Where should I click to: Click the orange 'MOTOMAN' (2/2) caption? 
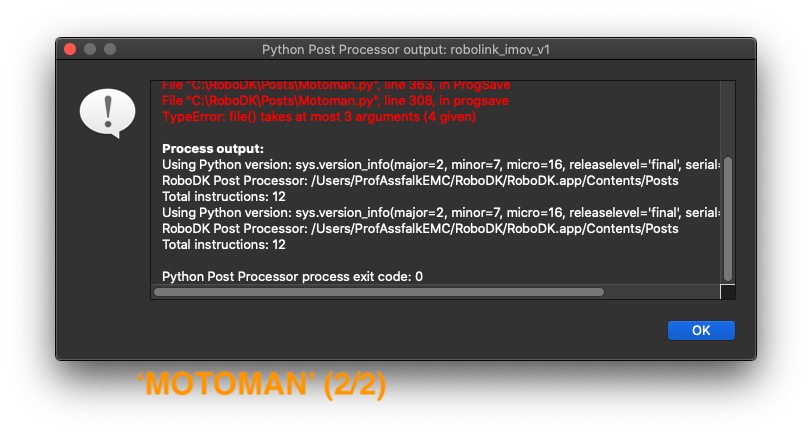(x=261, y=386)
